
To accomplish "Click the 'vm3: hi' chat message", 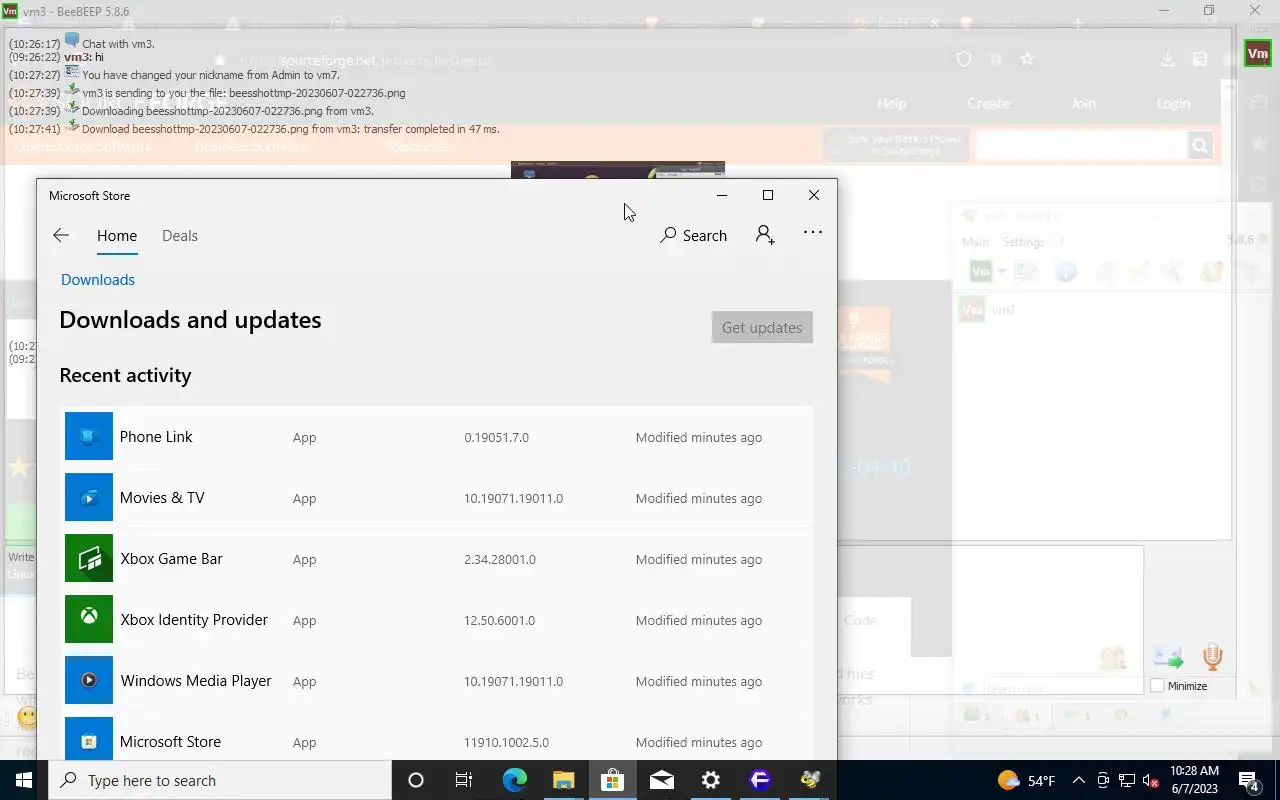I will tap(84, 57).
